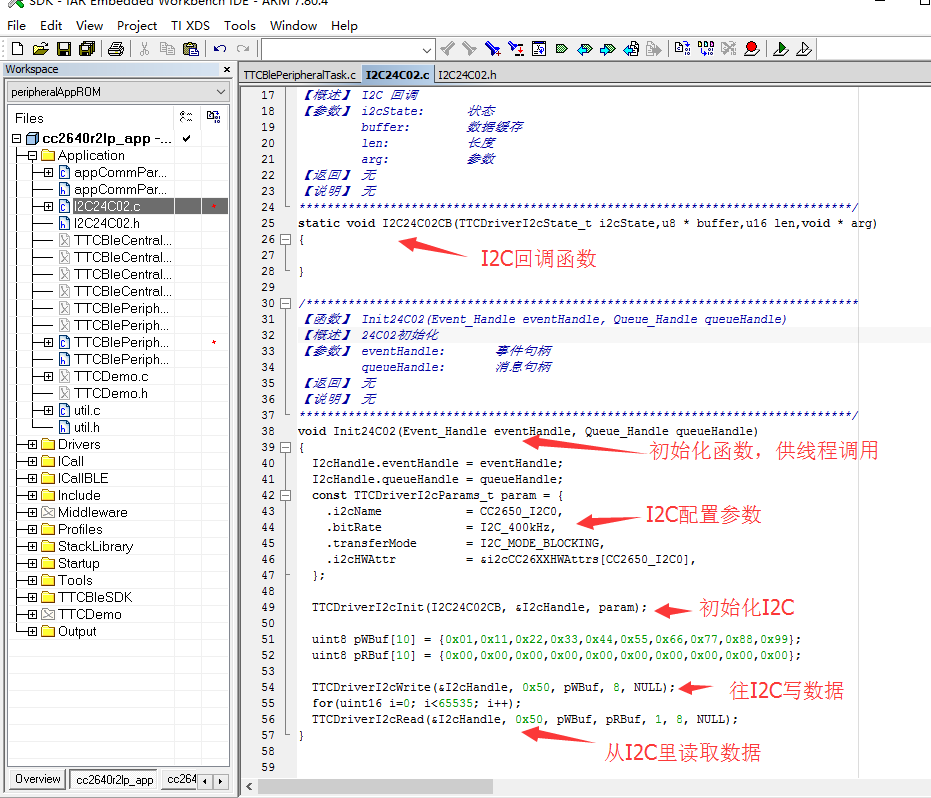This screenshot has width=931, height=798.
Task: Expand the Drivers folder
Action: pyautogui.click(x=32, y=444)
